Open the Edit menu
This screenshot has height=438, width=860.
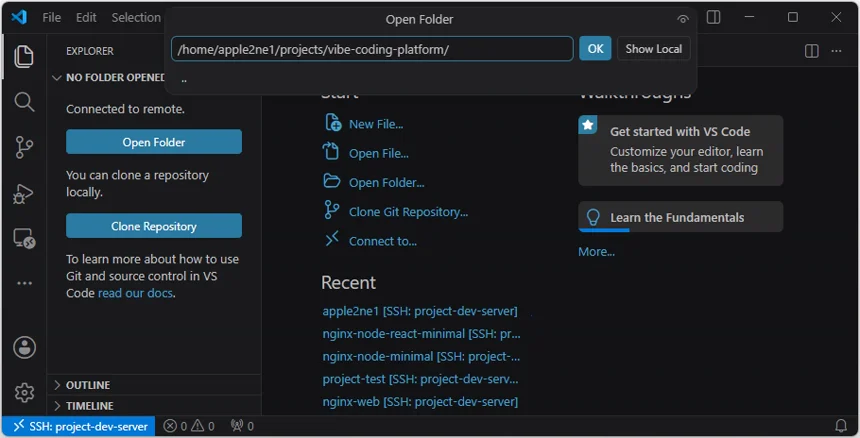[86, 18]
